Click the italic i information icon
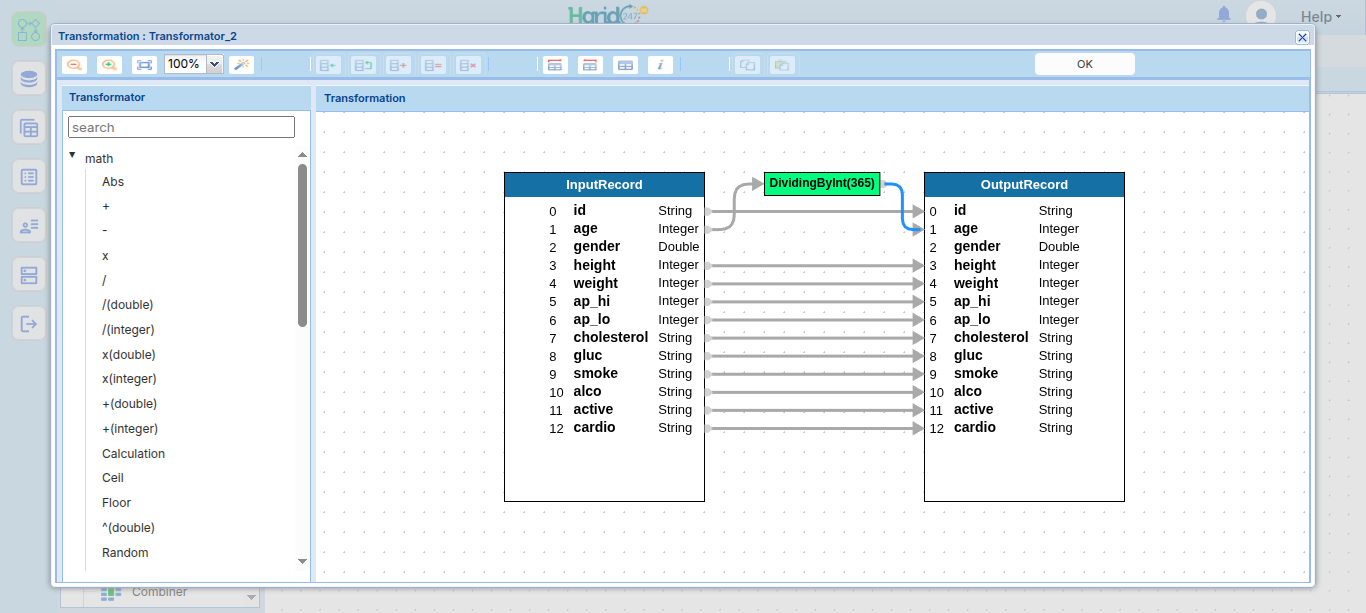This screenshot has width=1366, height=613. coord(660,65)
